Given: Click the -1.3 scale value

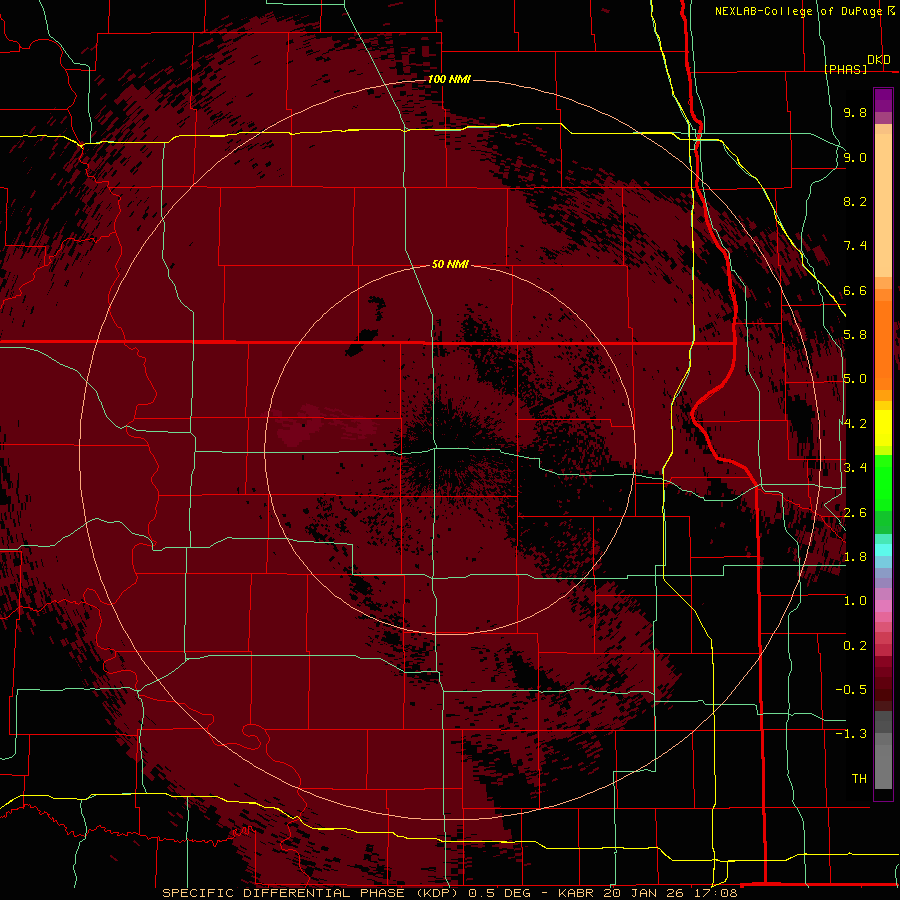Looking at the screenshot, I should coord(851,734).
